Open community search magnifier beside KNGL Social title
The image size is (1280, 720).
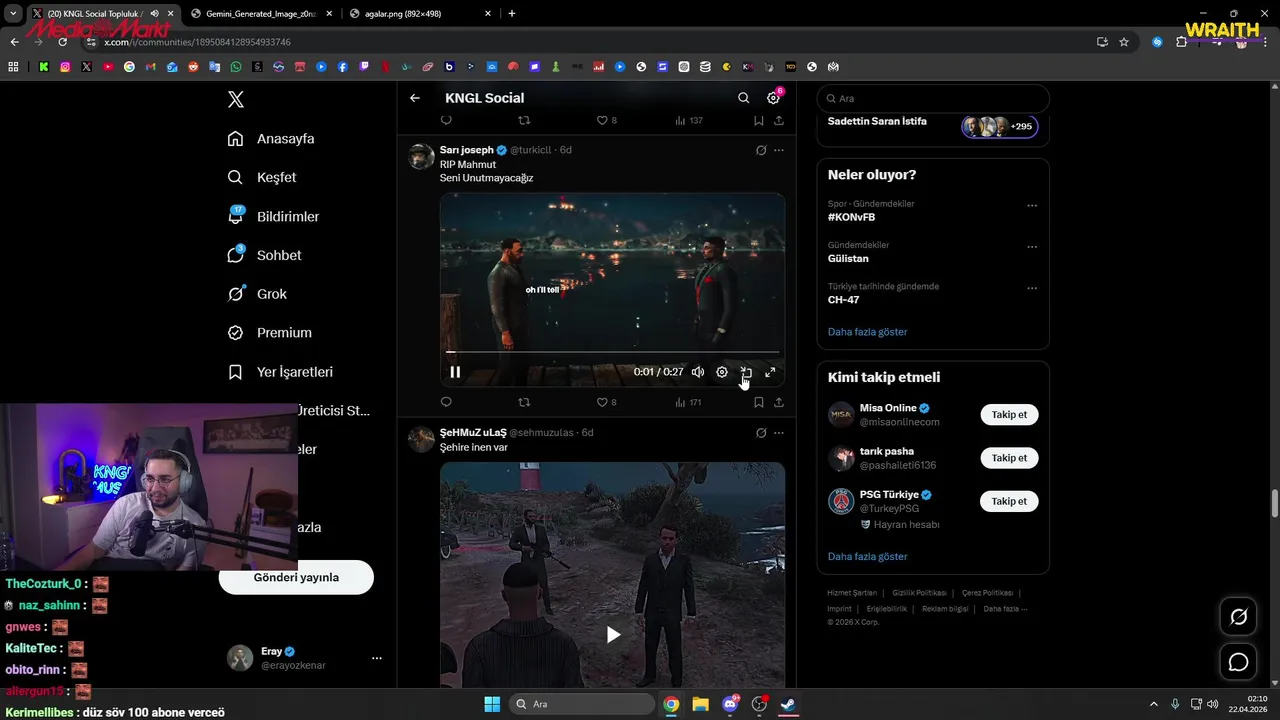(743, 98)
